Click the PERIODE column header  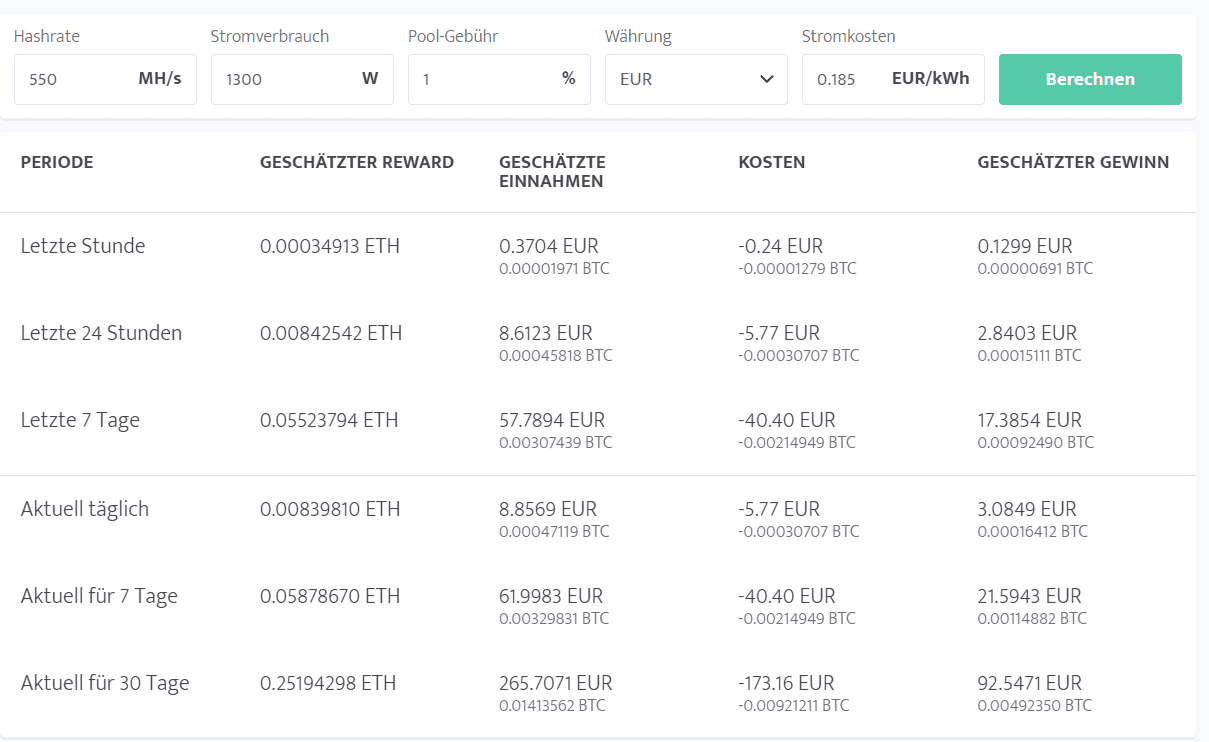pos(57,162)
